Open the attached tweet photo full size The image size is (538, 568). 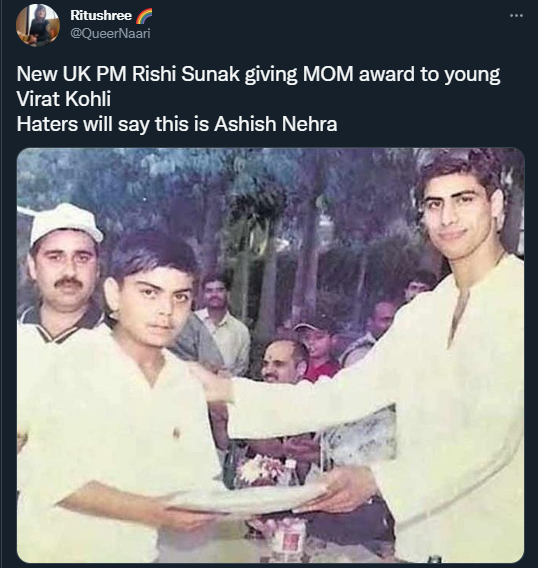point(270,355)
